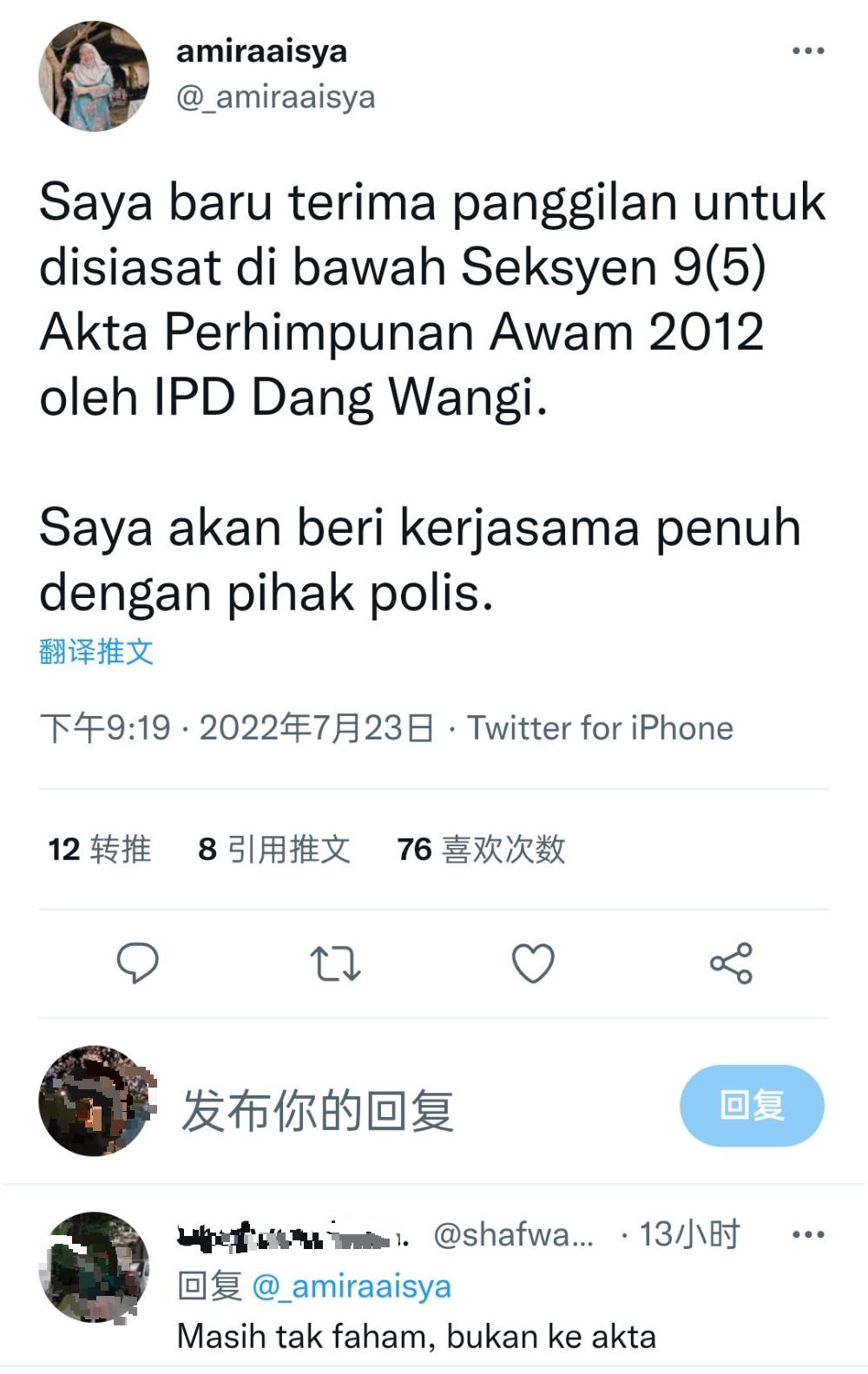The height and width of the screenshot is (1374, 868).
Task: Retweet this post using arrows icon
Action: pos(335,963)
